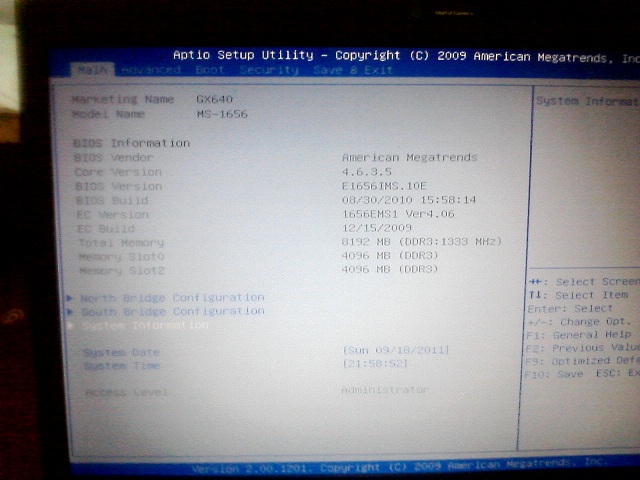This screenshot has height=480, width=640.
Task: Click the Total Memory value 8192 MB
Action: click(x=366, y=242)
